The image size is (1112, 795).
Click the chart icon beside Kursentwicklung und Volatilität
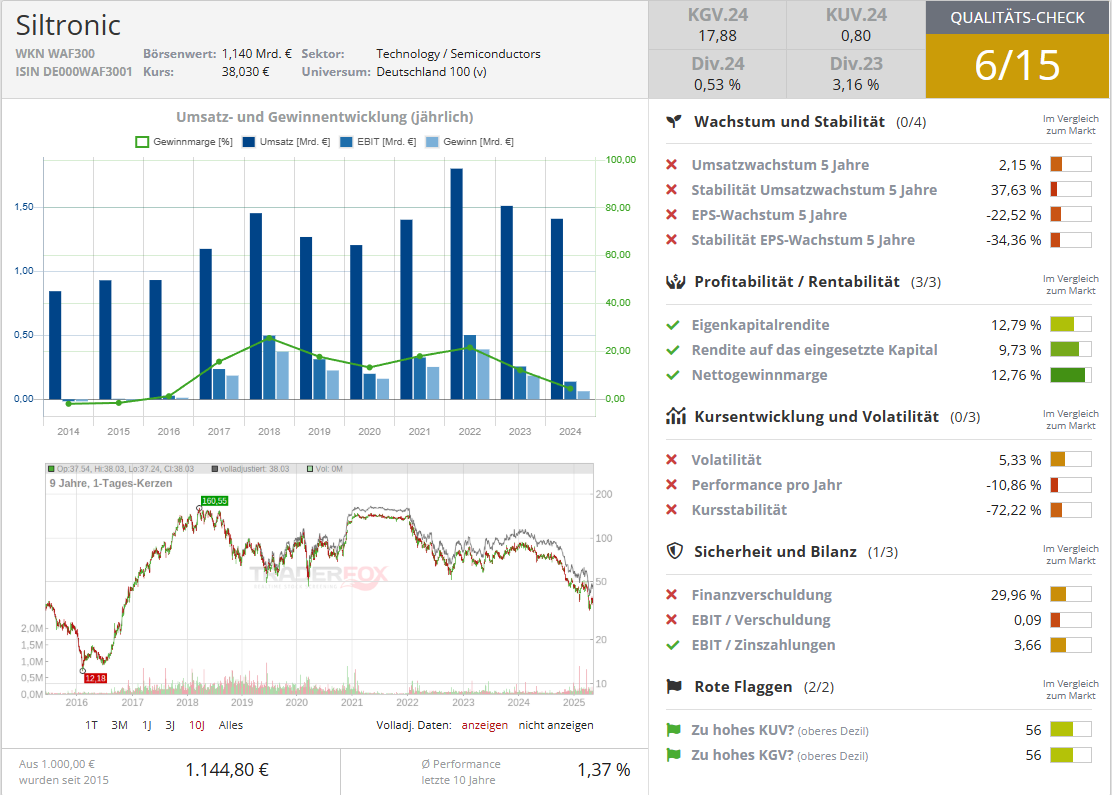(675, 416)
